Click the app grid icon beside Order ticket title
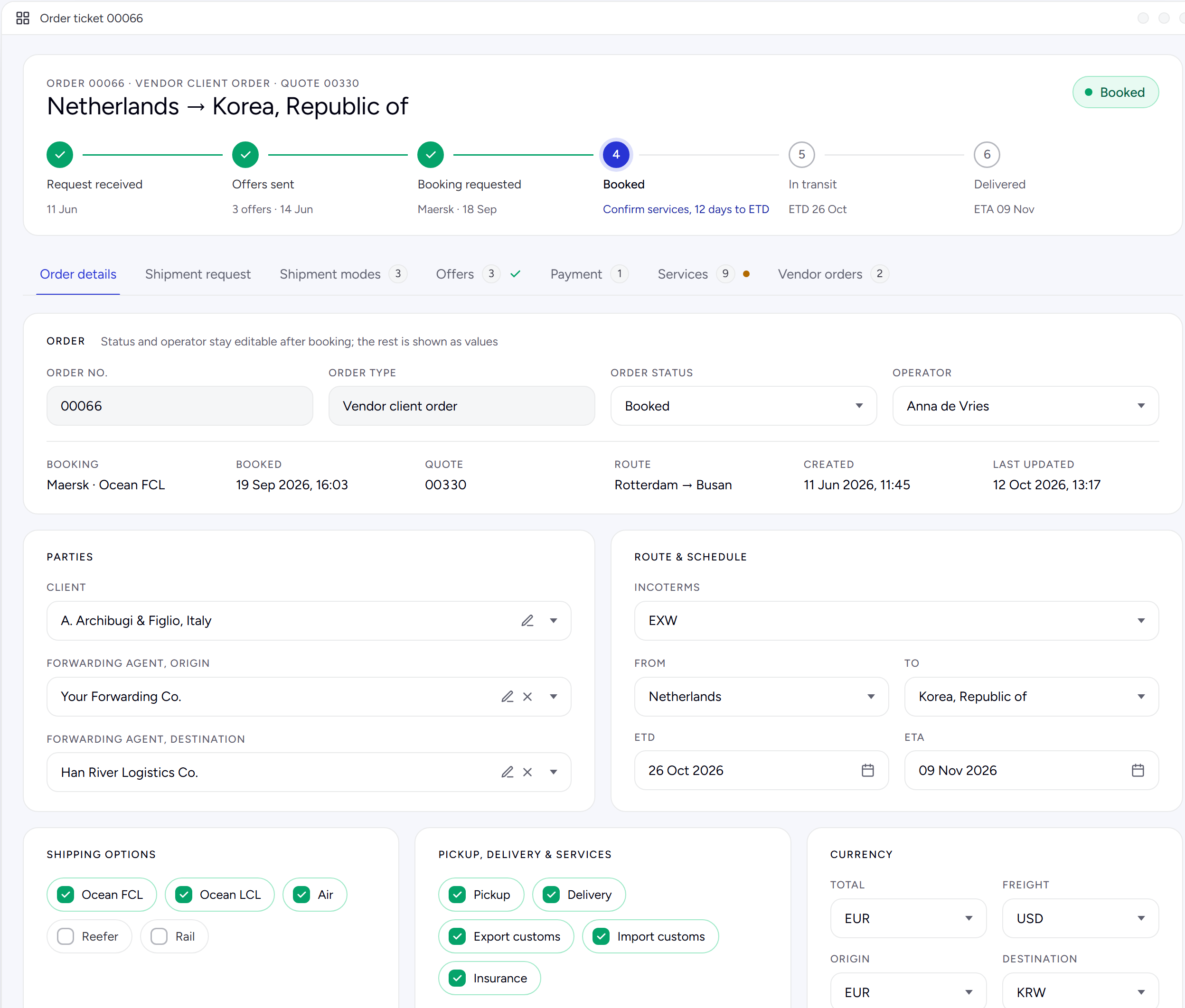The height and width of the screenshot is (1008, 1185). (23, 19)
